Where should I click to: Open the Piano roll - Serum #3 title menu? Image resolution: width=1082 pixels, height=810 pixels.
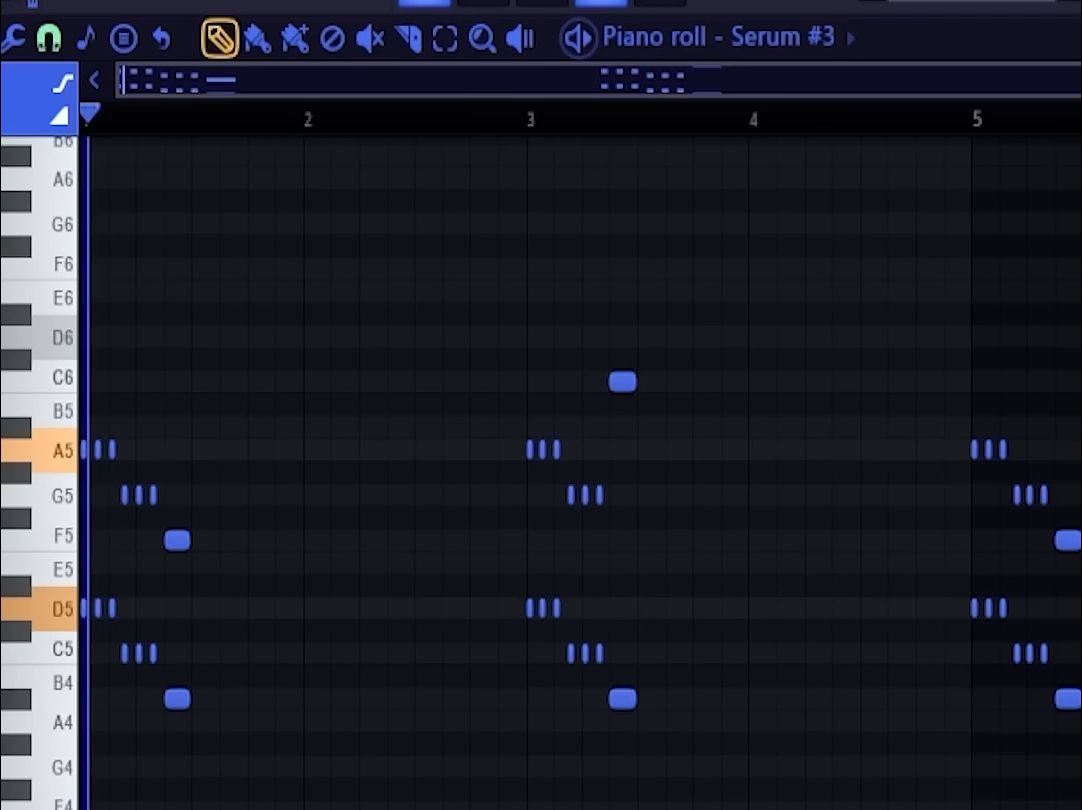(718, 38)
